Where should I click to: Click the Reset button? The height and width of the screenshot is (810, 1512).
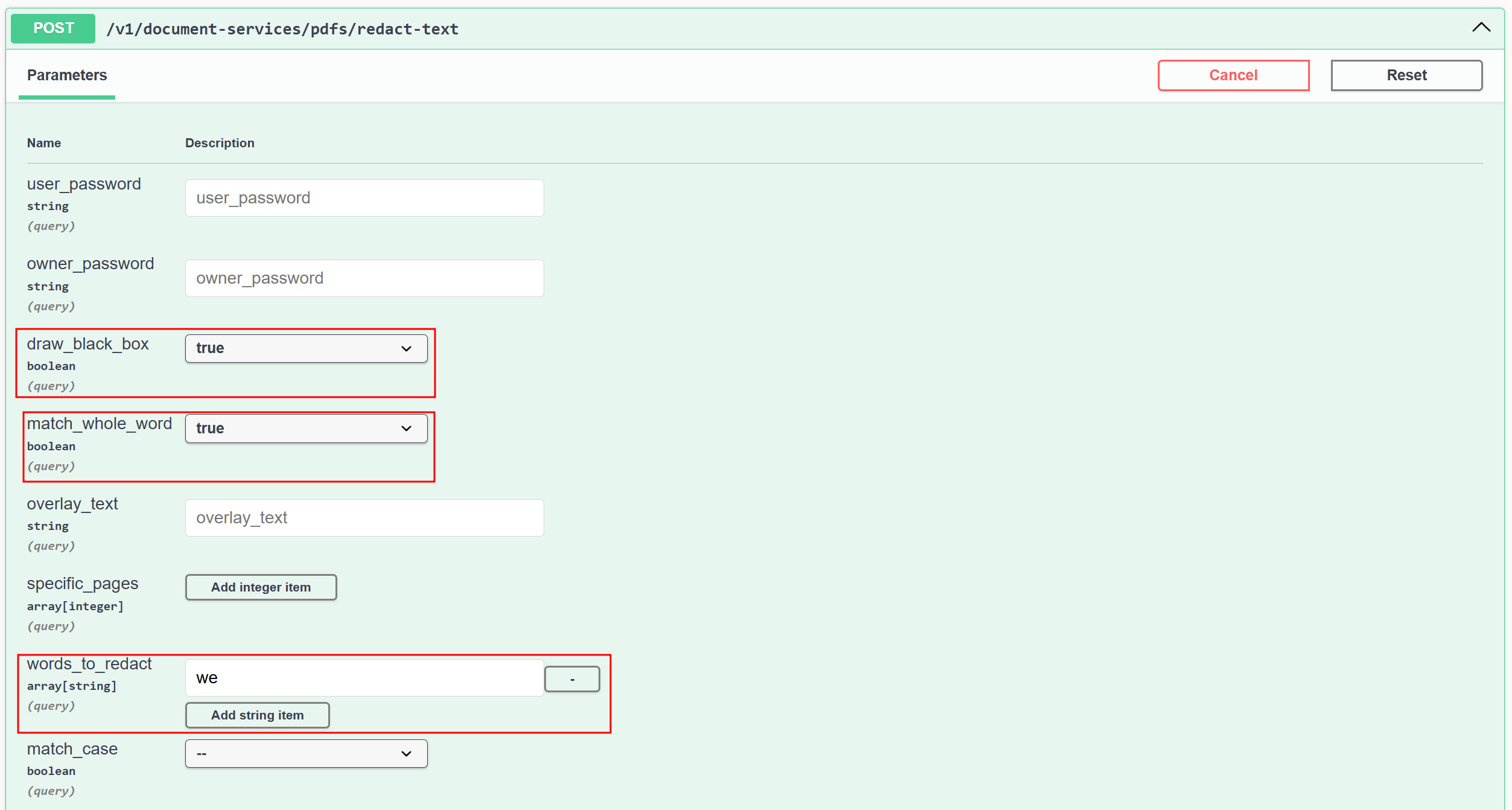1406,75
